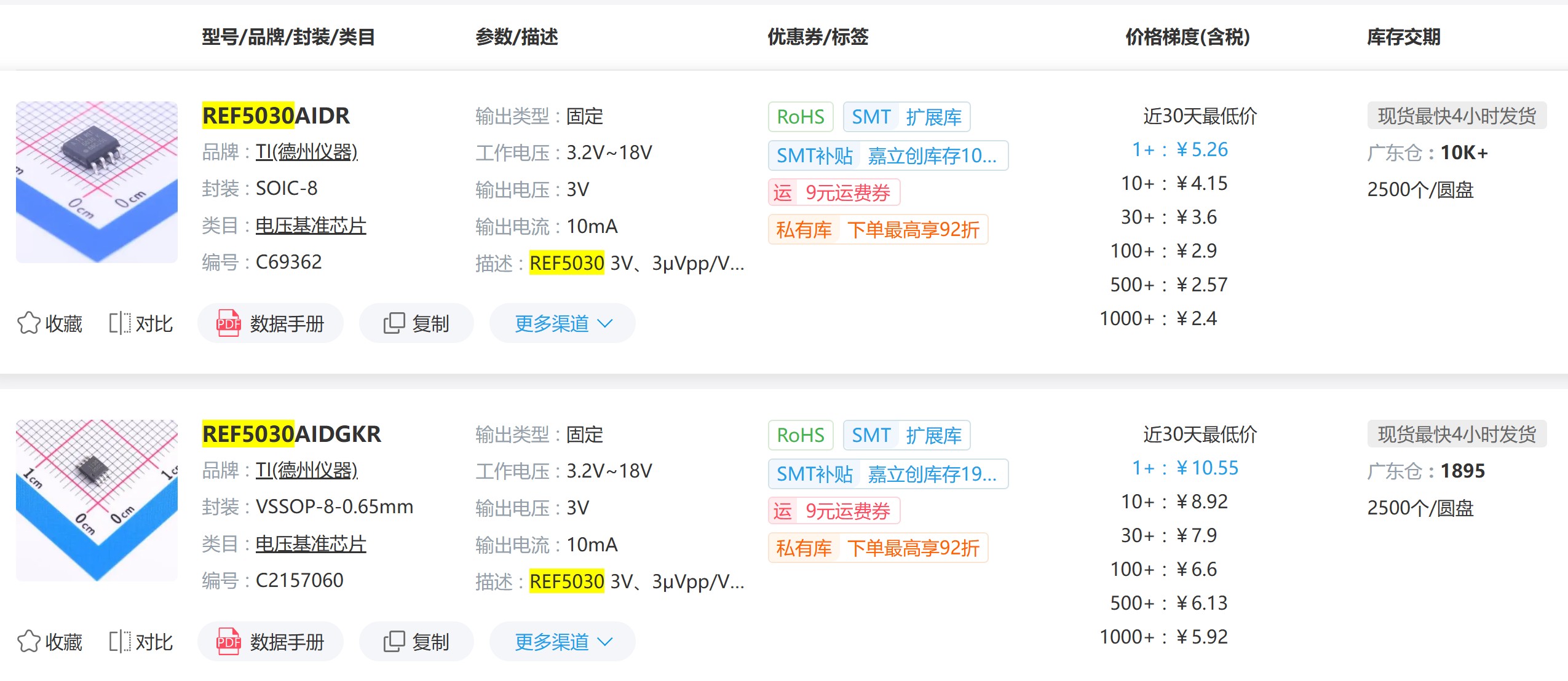The height and width of the screenshot is (681, 1568).
Task: Open the 电压基准芯片 category link
Action: pyautogui.click(x=311, y=225)
